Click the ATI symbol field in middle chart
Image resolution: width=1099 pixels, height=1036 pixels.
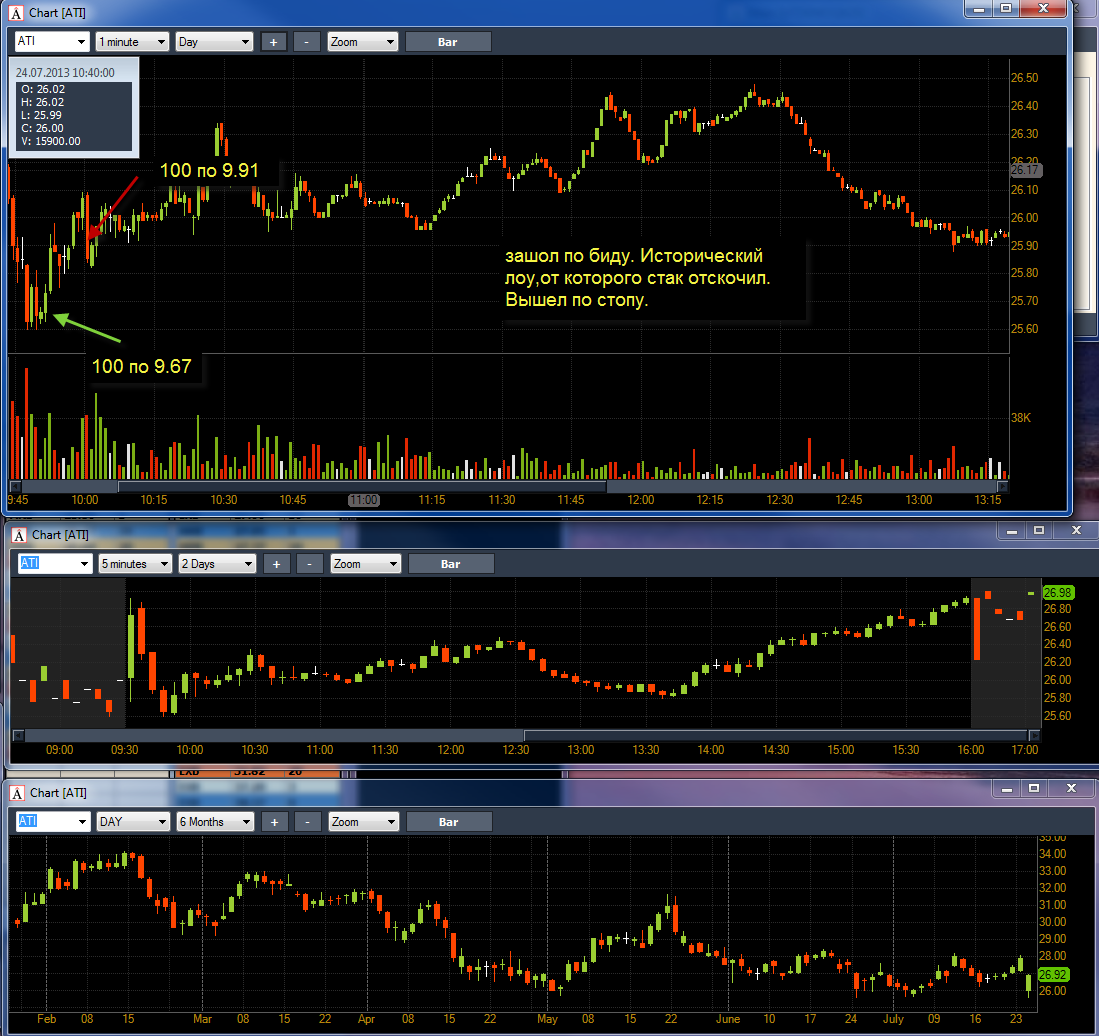pyautogui.click(x=54, y=564)
